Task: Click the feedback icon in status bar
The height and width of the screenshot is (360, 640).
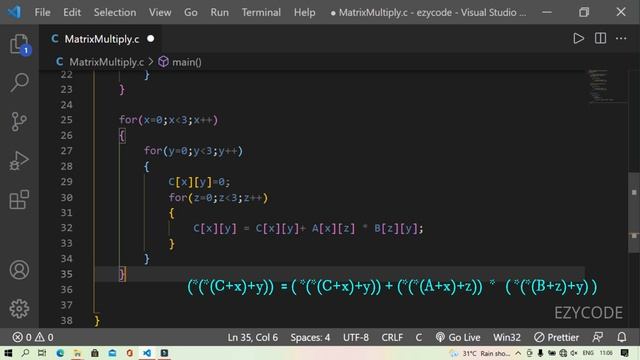Action: click(598, 337)
